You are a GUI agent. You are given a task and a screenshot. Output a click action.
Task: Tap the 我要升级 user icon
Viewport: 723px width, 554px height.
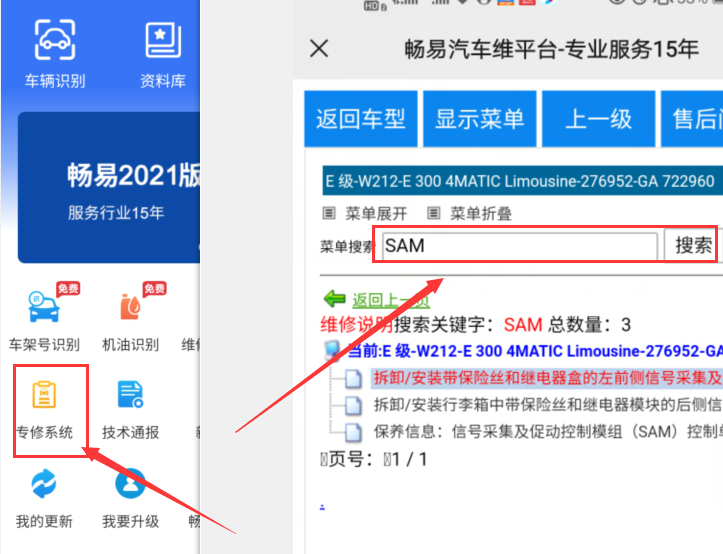point(130,483)
